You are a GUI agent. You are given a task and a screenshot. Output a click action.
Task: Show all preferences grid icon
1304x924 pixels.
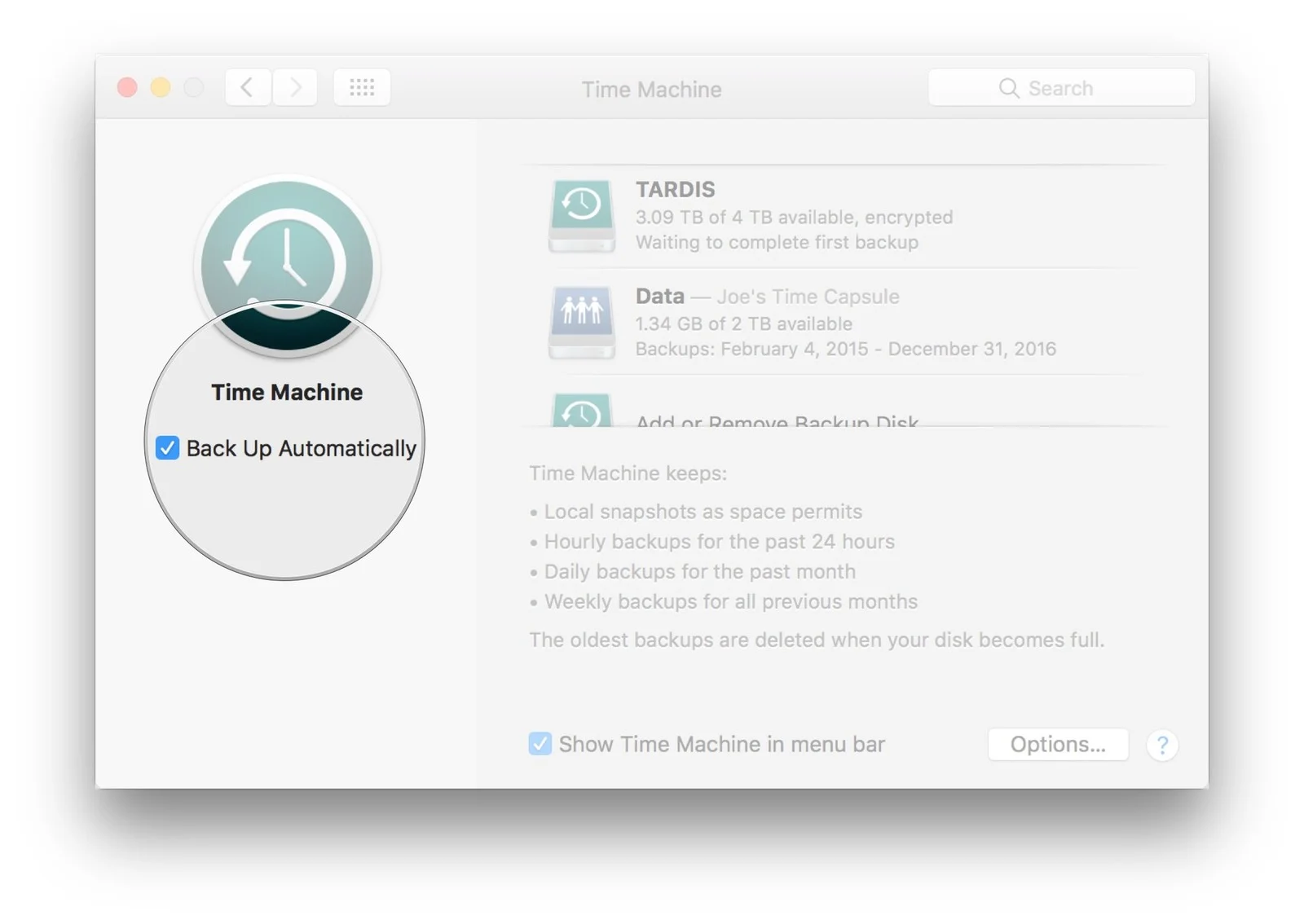[362, 87]
